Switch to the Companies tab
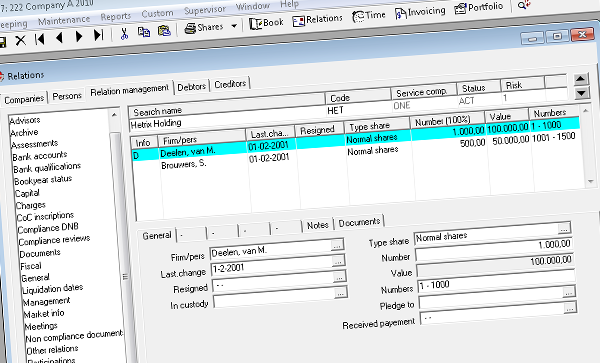The width and height of the screenshot is (600, 363). point(24,99)
